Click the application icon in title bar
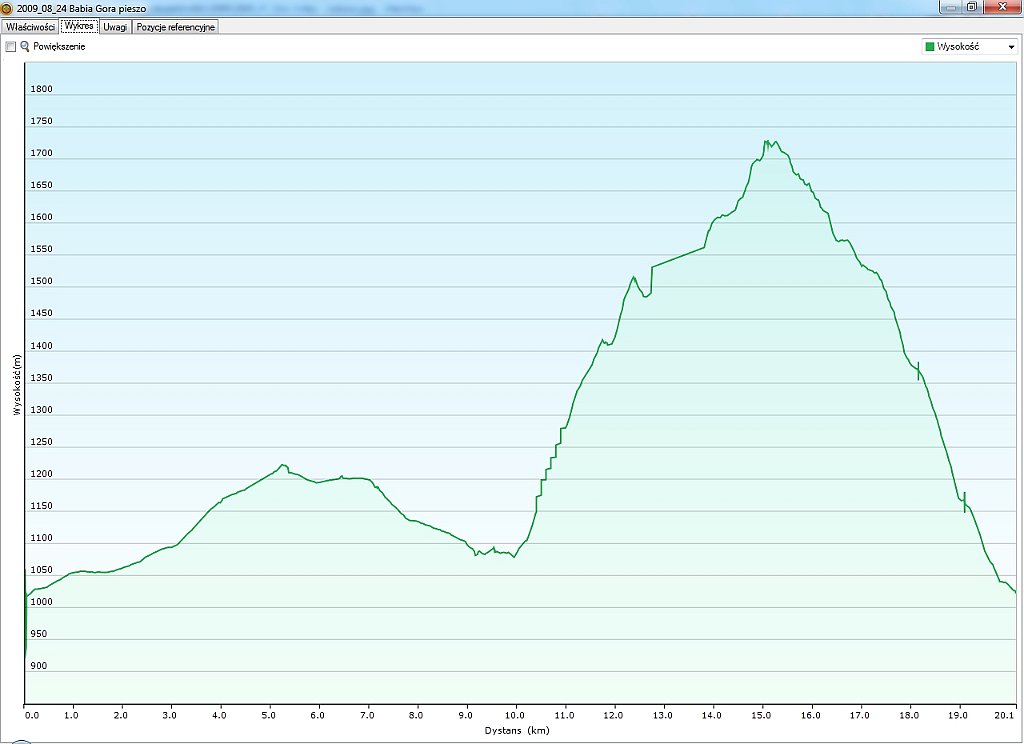 (6, 7)
